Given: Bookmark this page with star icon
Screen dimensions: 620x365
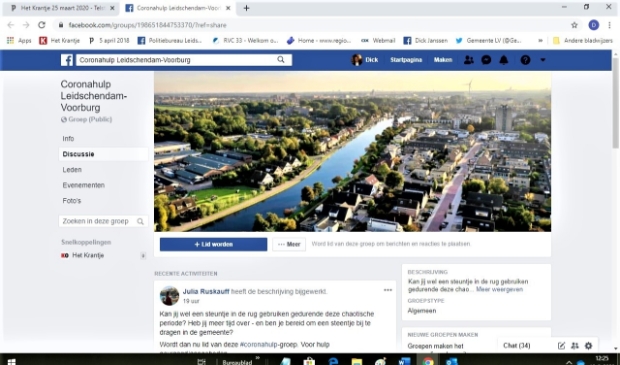Looking at the screenshot, I should coord(574,25).
